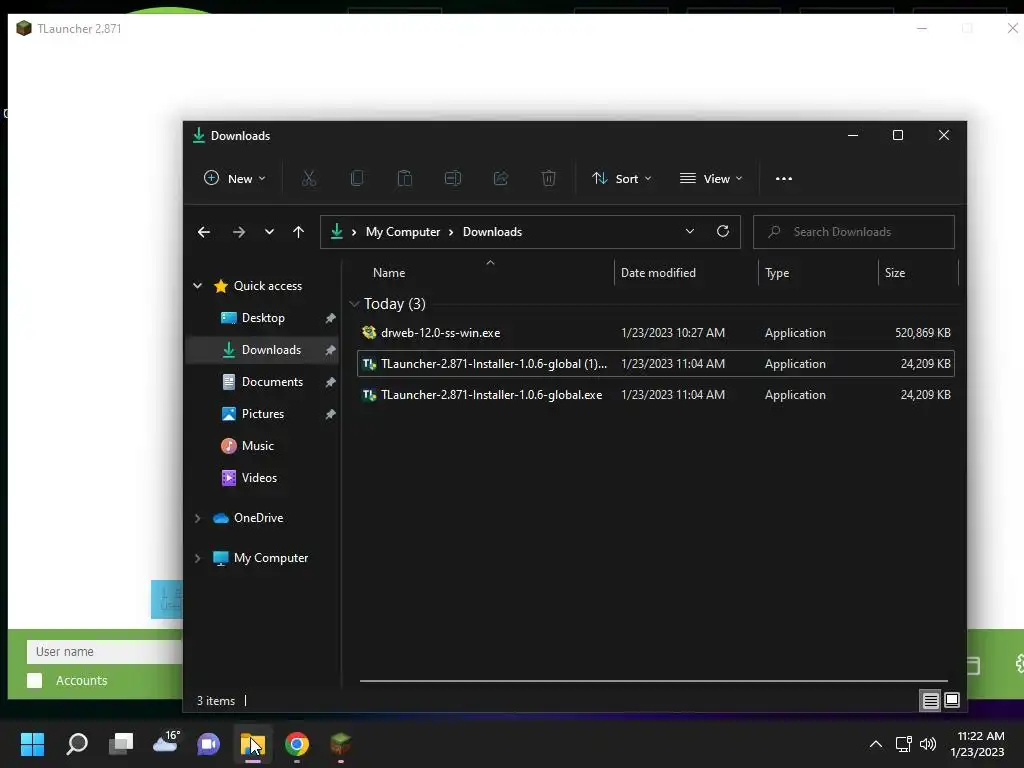Select TLauncher-2.871-Installer-1.0.6-global.exe file
This screenshot has width=1024, height=768.
[656, 395]
